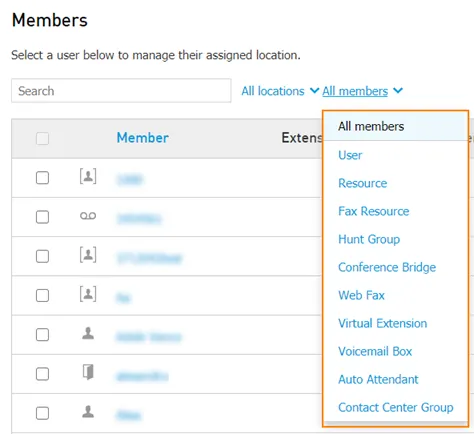This screenshot has width=474, height=434.
Task: Select All members in the open dropdown list
Action: click(x=396, y=126)
